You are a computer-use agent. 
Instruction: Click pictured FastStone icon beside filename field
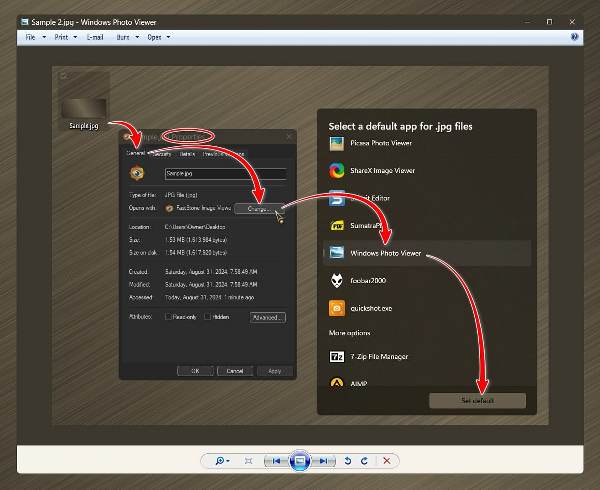[137, 173]
